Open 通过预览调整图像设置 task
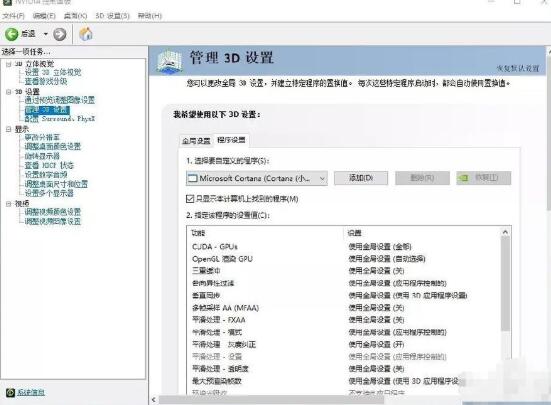Viewport: 551px width, 405px height. (60, 100)
